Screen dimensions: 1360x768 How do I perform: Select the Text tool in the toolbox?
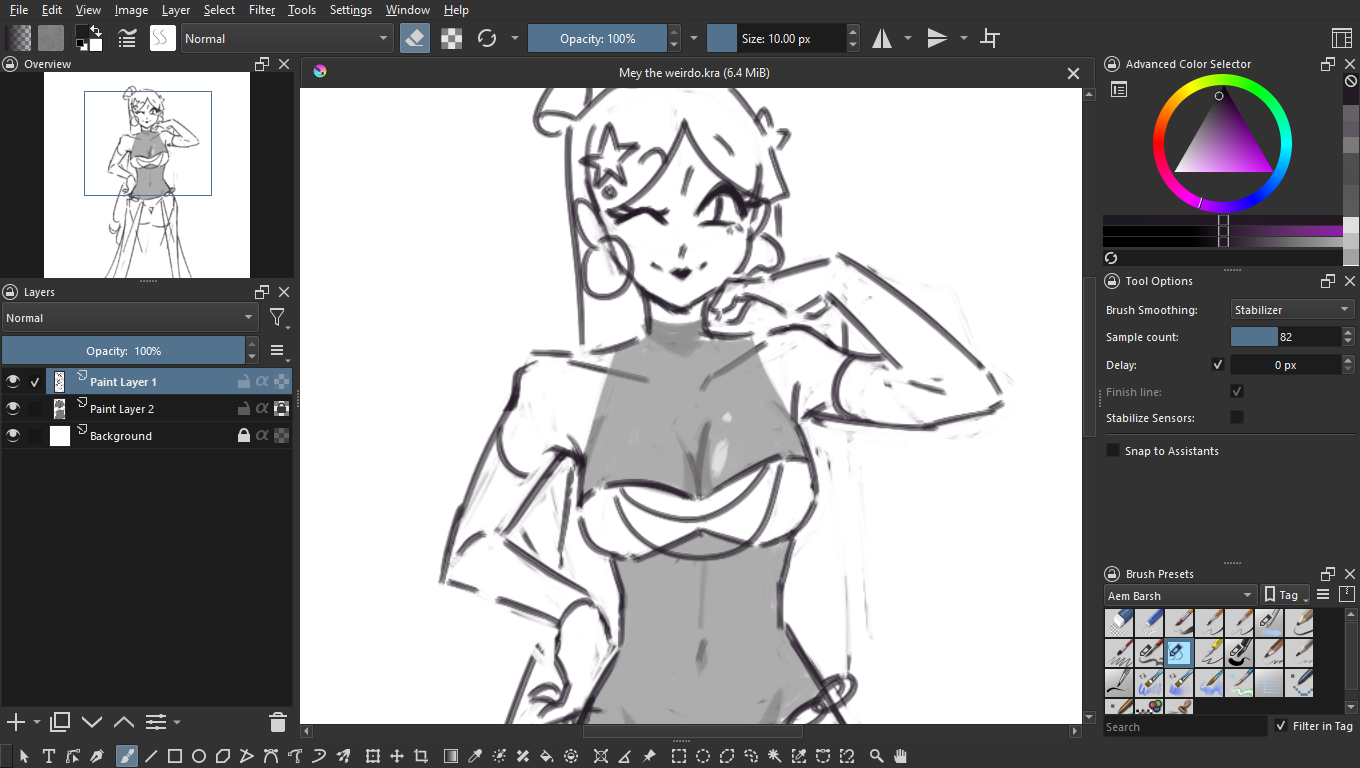[x=48, y=756]
